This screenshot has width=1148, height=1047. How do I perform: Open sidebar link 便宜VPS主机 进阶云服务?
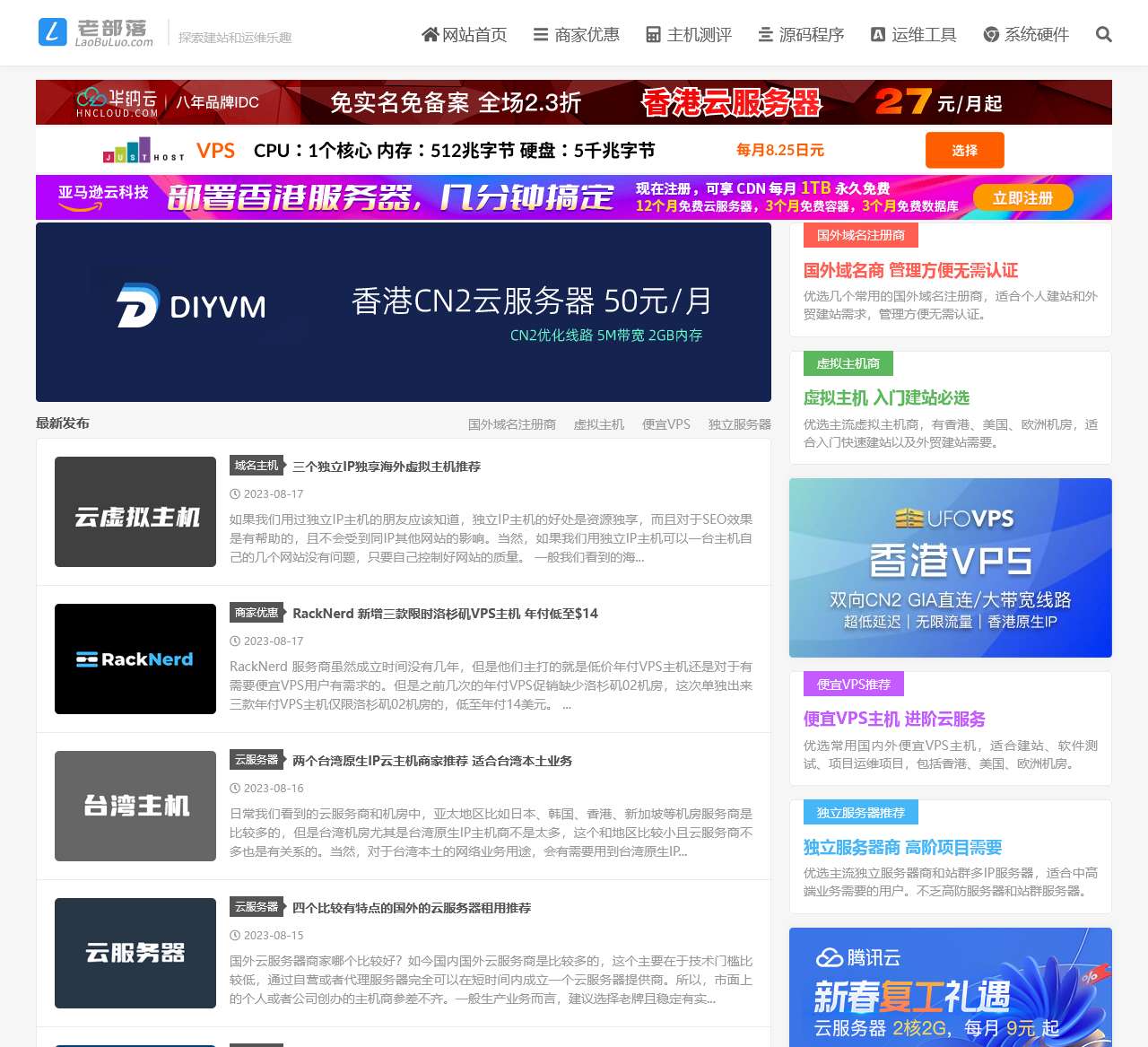click(894, 720)
